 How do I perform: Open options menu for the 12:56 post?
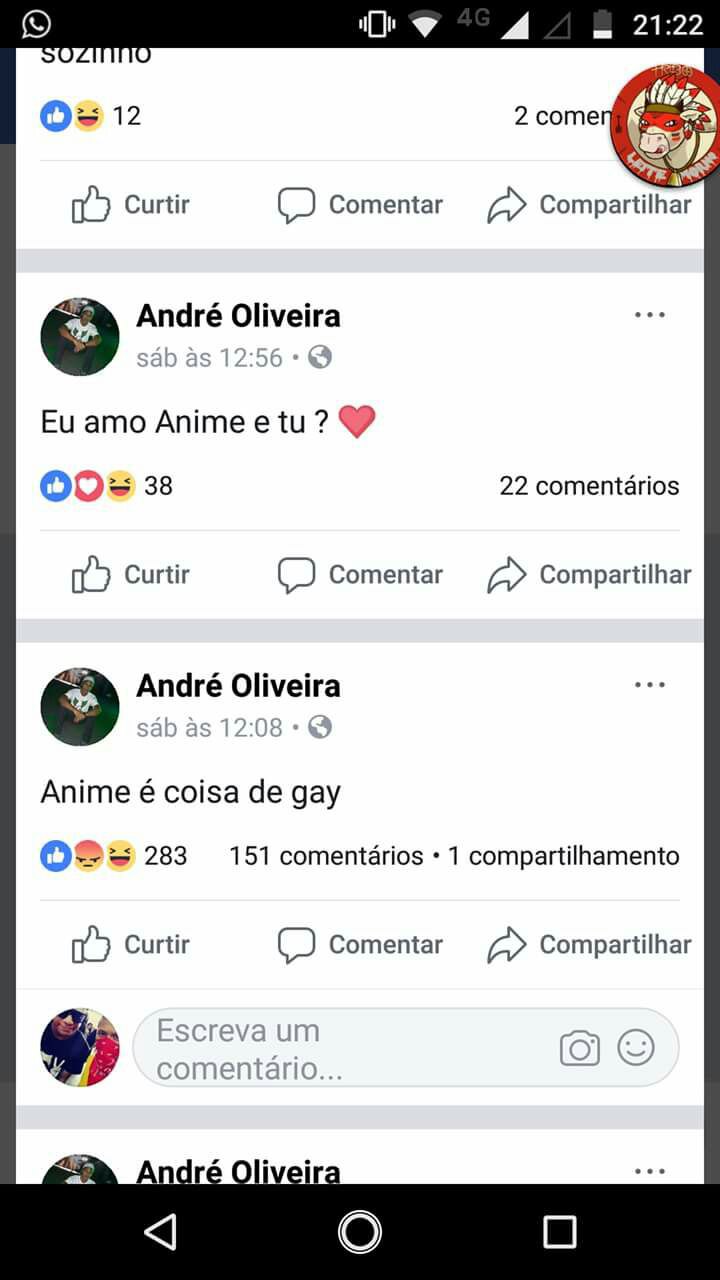tap(650, 315)
